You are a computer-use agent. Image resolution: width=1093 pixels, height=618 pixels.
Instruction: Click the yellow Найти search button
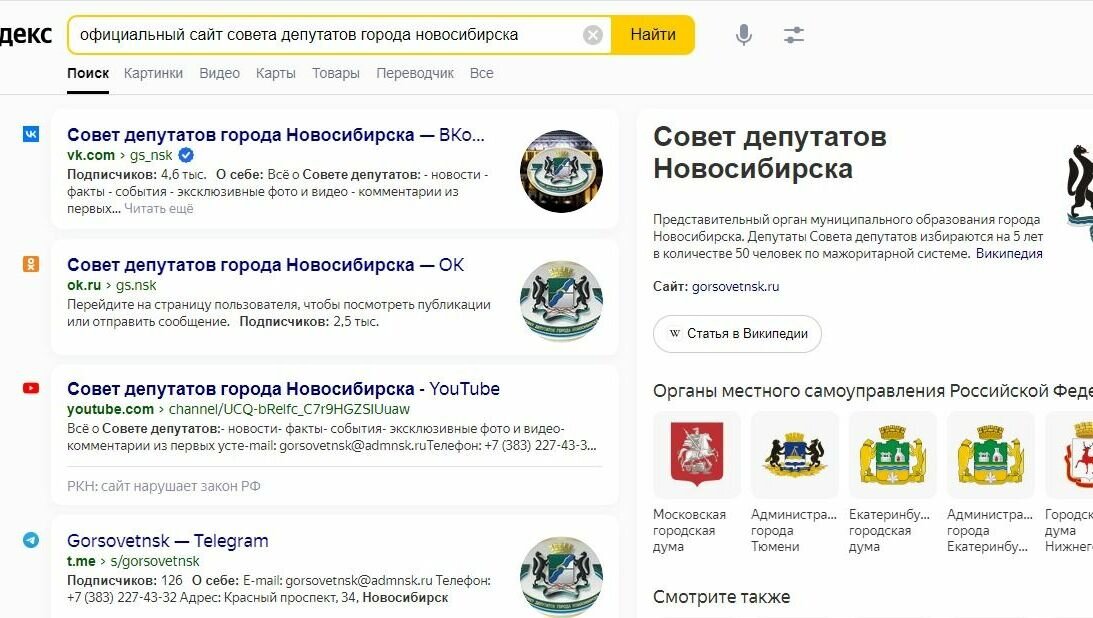(x=653, y=35)
